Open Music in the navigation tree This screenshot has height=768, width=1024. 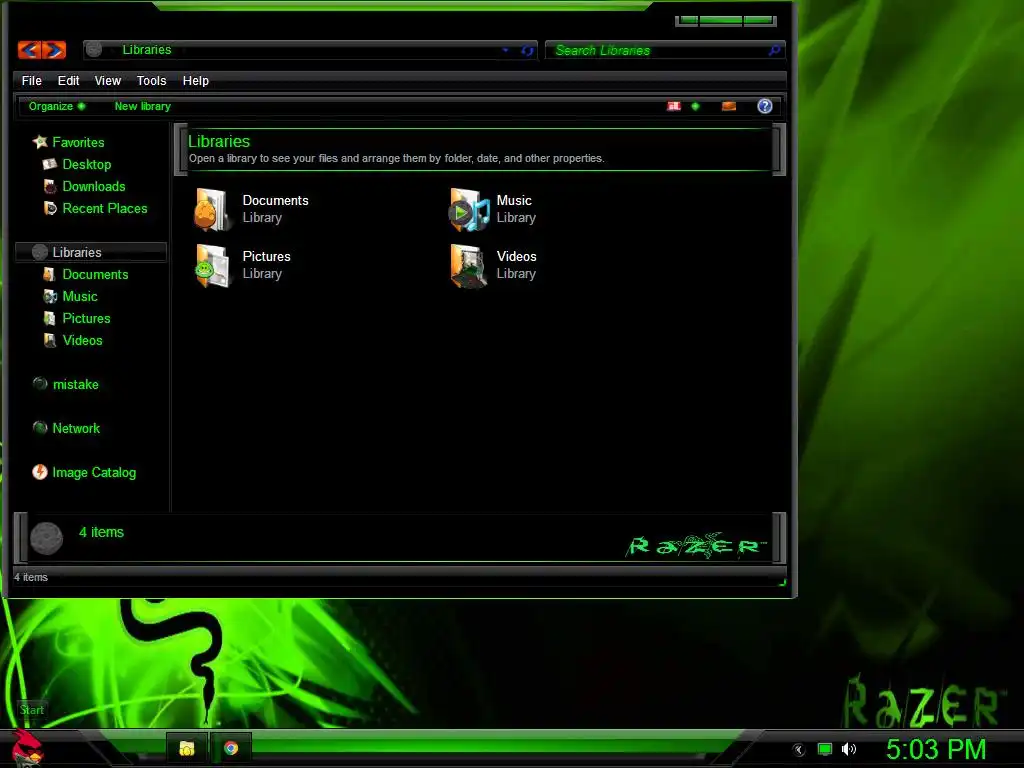point(80,296)
